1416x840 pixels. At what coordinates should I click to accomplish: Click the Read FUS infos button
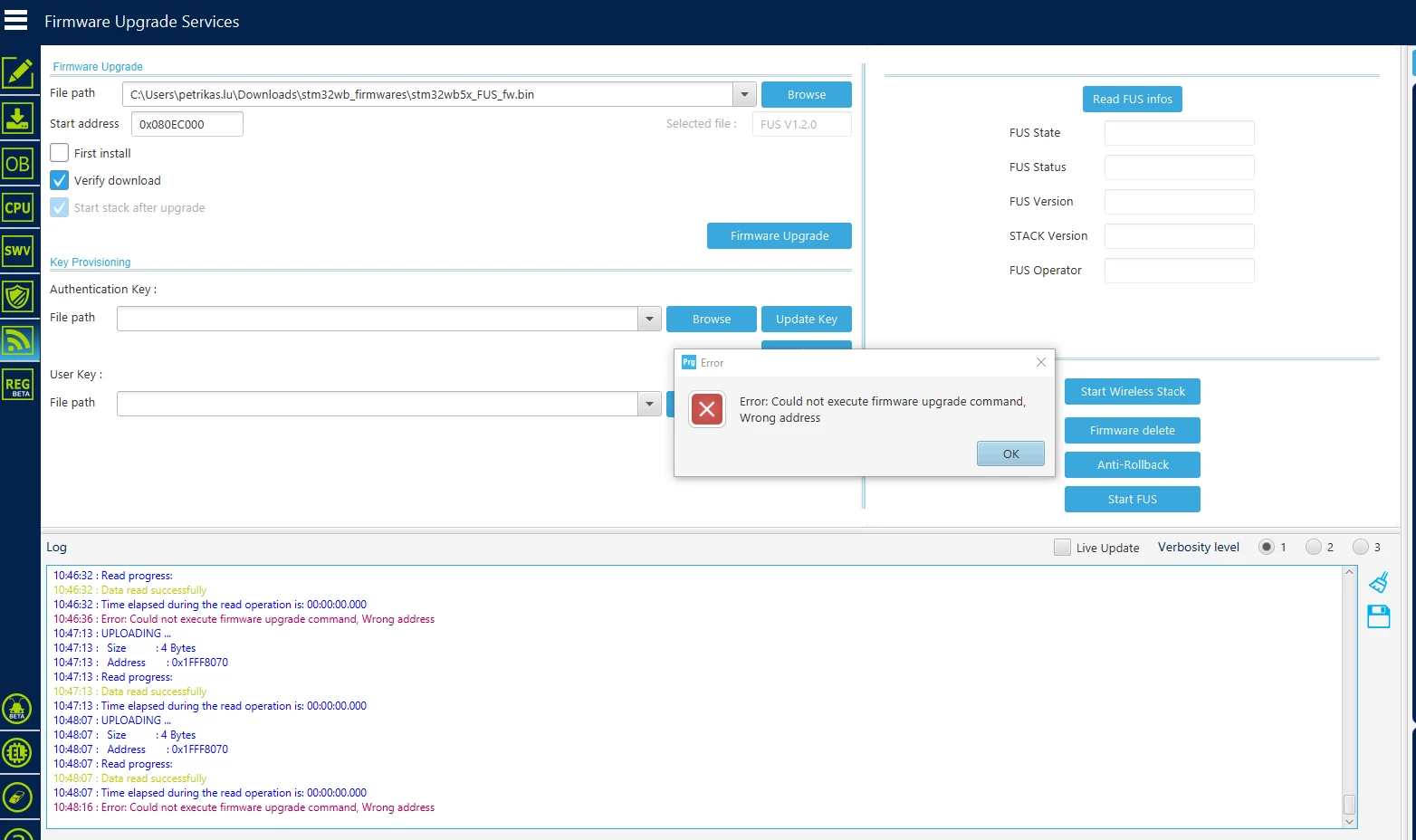click(x=1132, y=99)
